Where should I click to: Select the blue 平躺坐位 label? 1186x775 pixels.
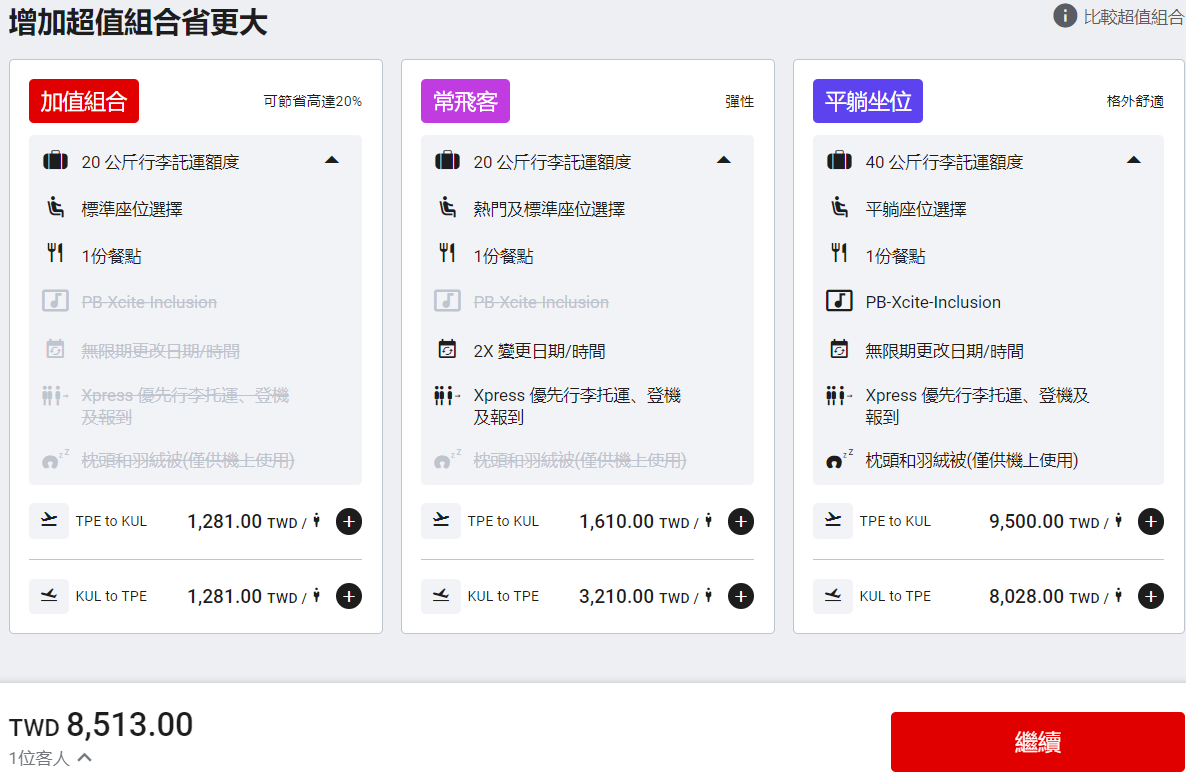click(x=868, y=101)
